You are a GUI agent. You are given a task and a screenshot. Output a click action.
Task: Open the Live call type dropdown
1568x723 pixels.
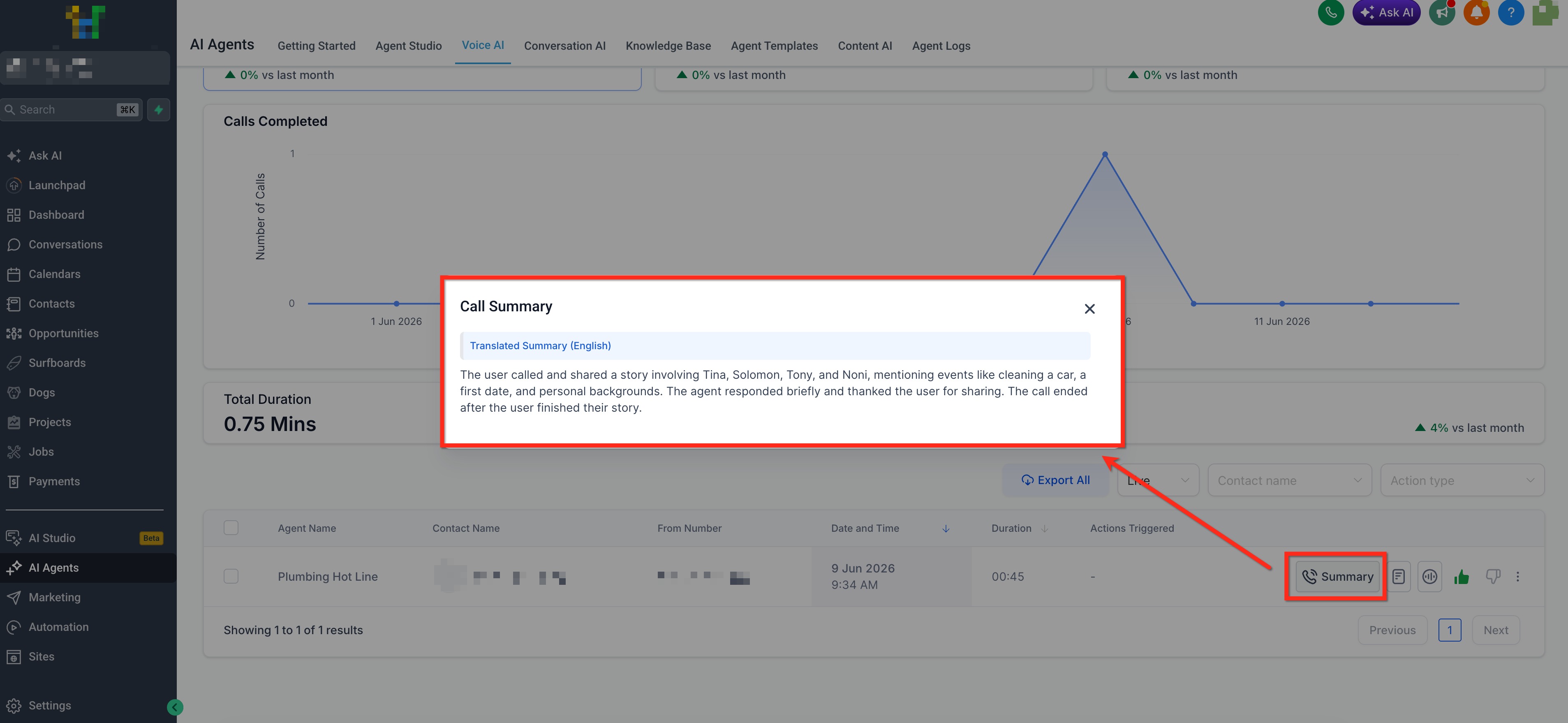[x=1158, y=480]
